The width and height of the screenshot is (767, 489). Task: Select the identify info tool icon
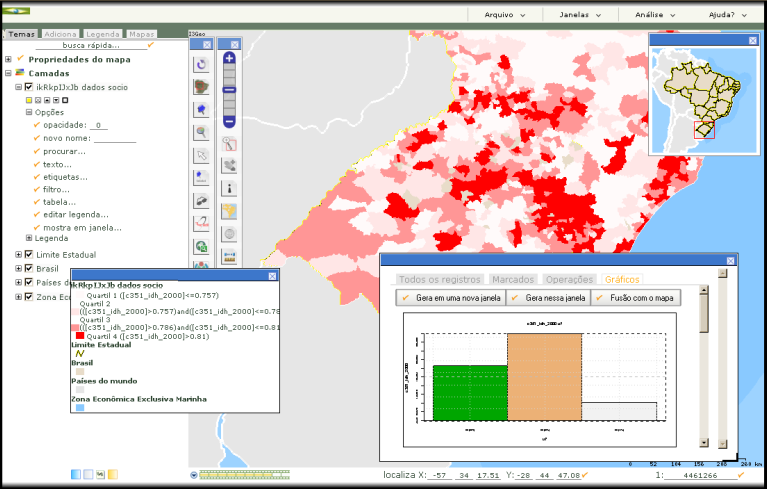tap(229, 187)
